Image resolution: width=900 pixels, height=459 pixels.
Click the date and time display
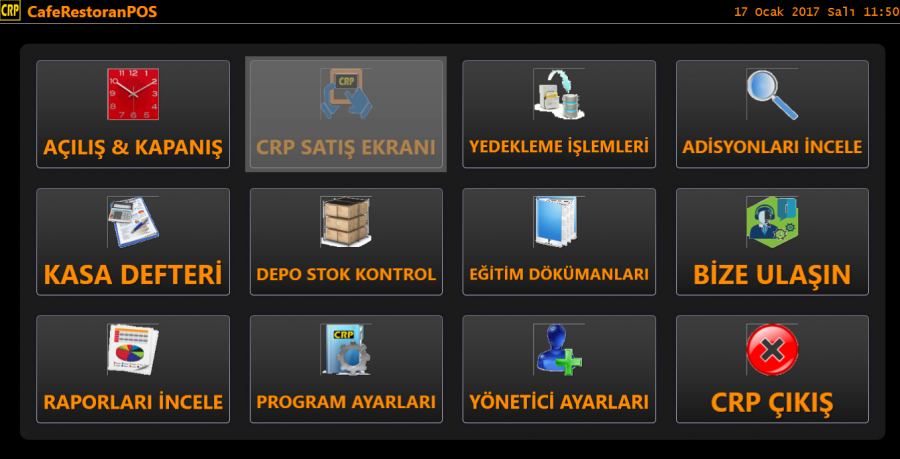(x=816, y=11)
